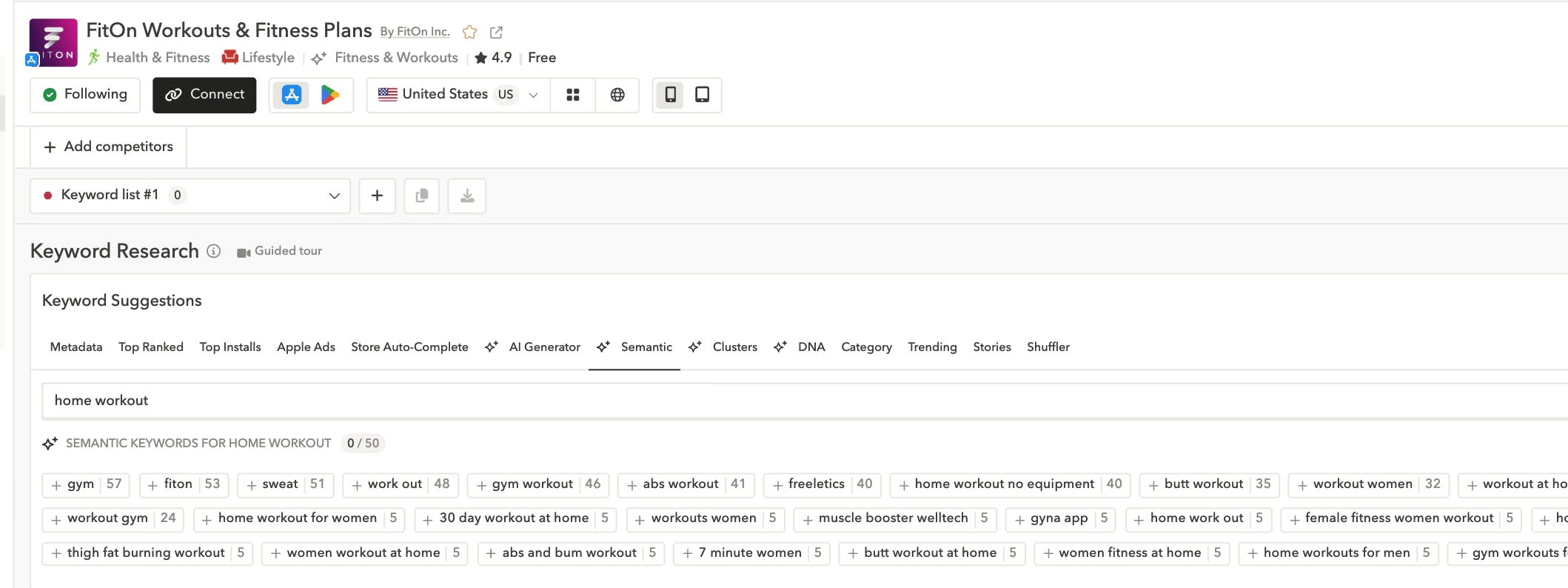Open the Top Ranked tab
Image resolution: width=1568 pixels, height=588 pixels.
coord(151,347)
